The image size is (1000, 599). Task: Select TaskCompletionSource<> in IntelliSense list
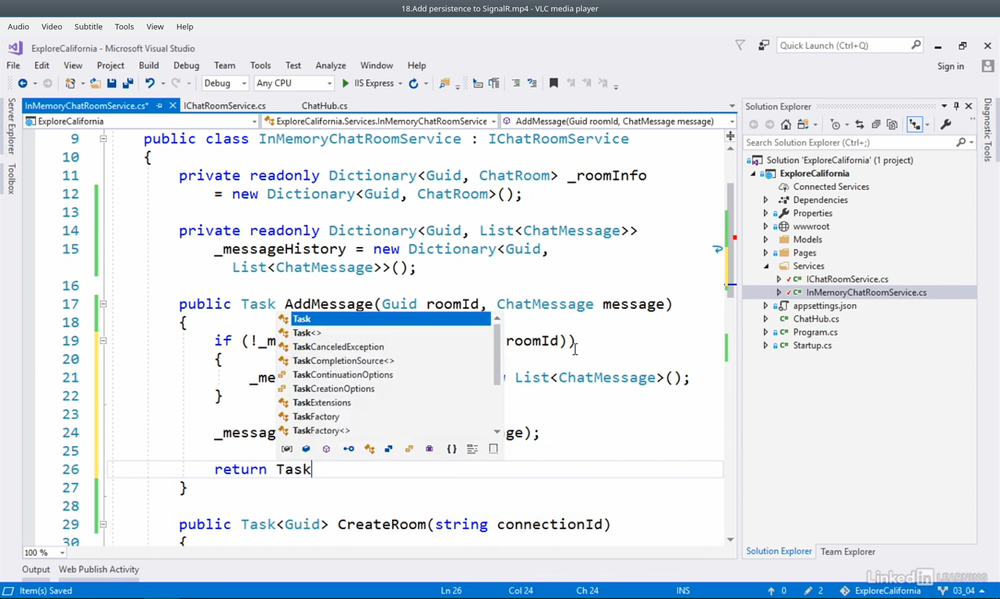tap(343, 361)
